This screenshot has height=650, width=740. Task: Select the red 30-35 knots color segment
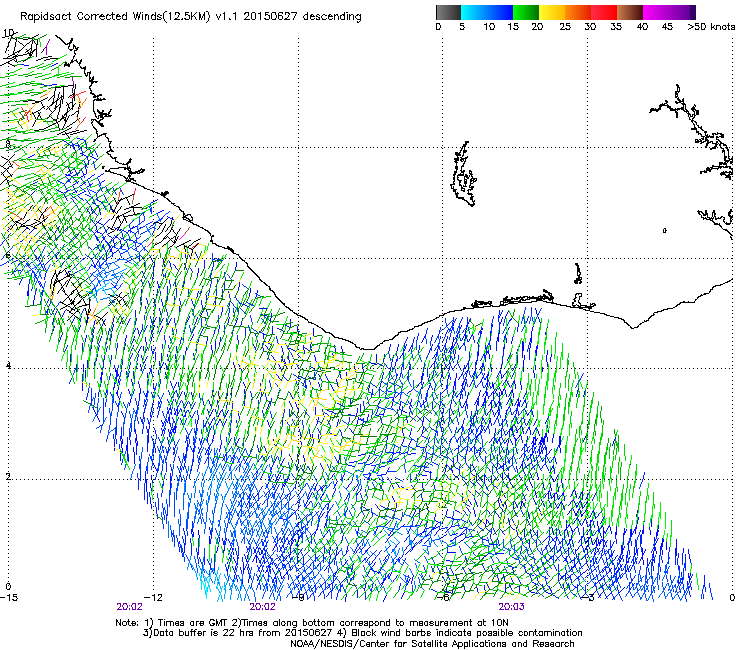pos(604,12)
